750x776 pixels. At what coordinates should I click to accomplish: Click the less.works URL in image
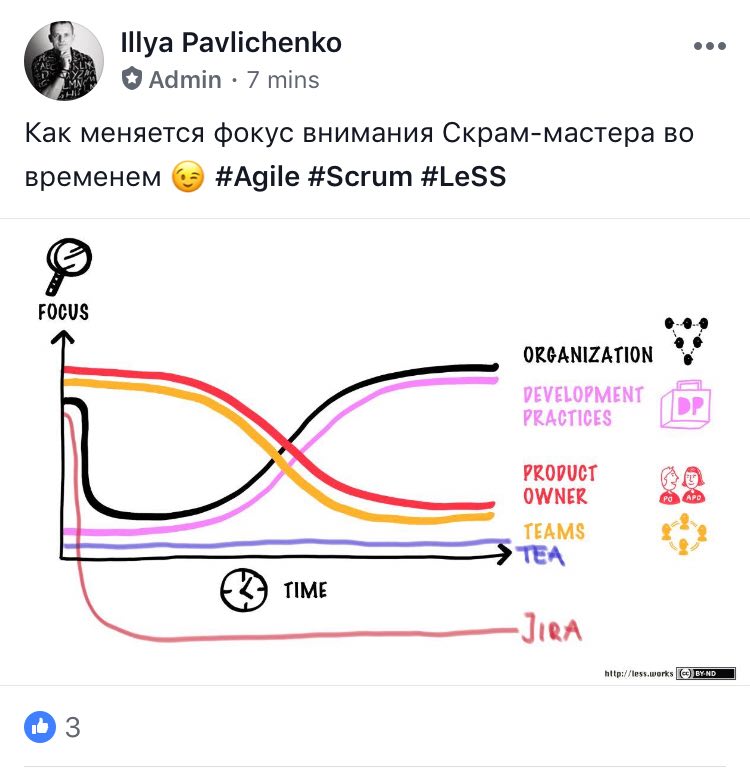point(639,674)
